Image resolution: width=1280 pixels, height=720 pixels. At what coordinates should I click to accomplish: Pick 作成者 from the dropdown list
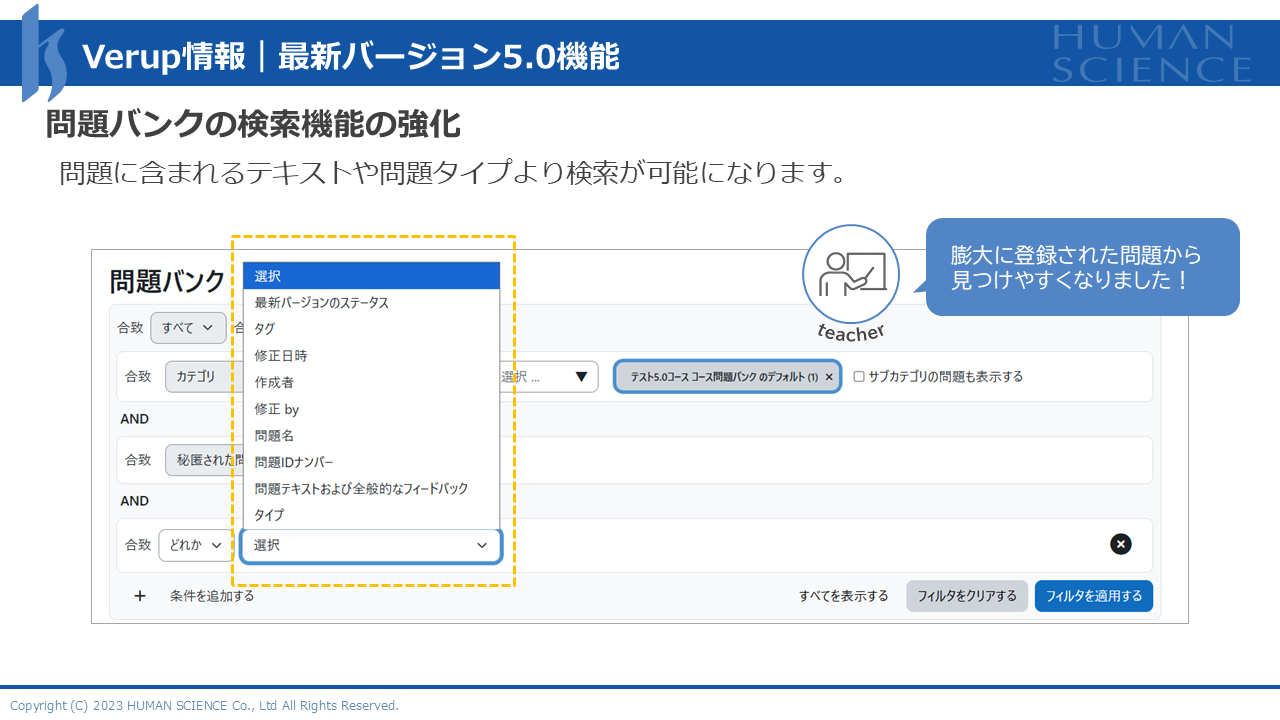click(x=274, y=382)
